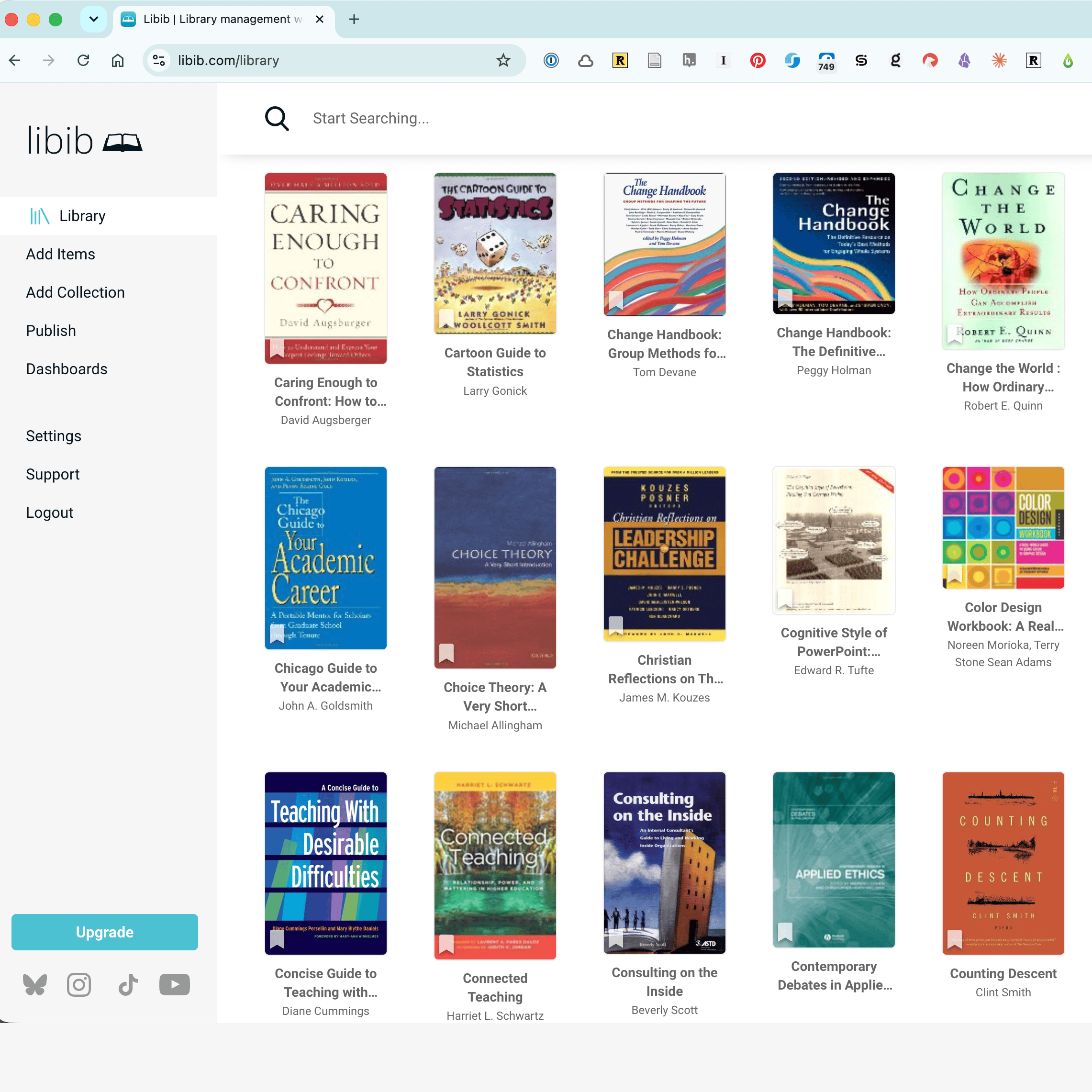The image size is (1092, 1092).
Task: Click the Support sidebar link
Action: tap(53, 474)
